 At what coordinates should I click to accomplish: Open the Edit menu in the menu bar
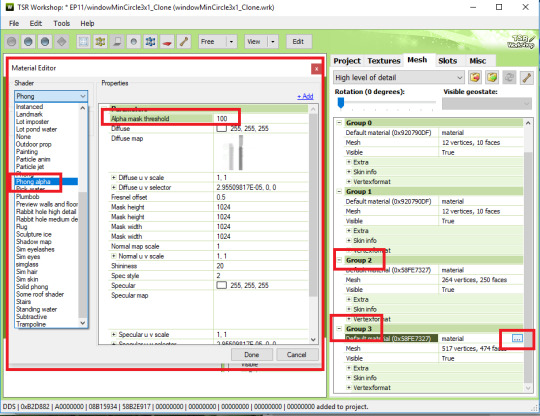(x=35, y=23)
